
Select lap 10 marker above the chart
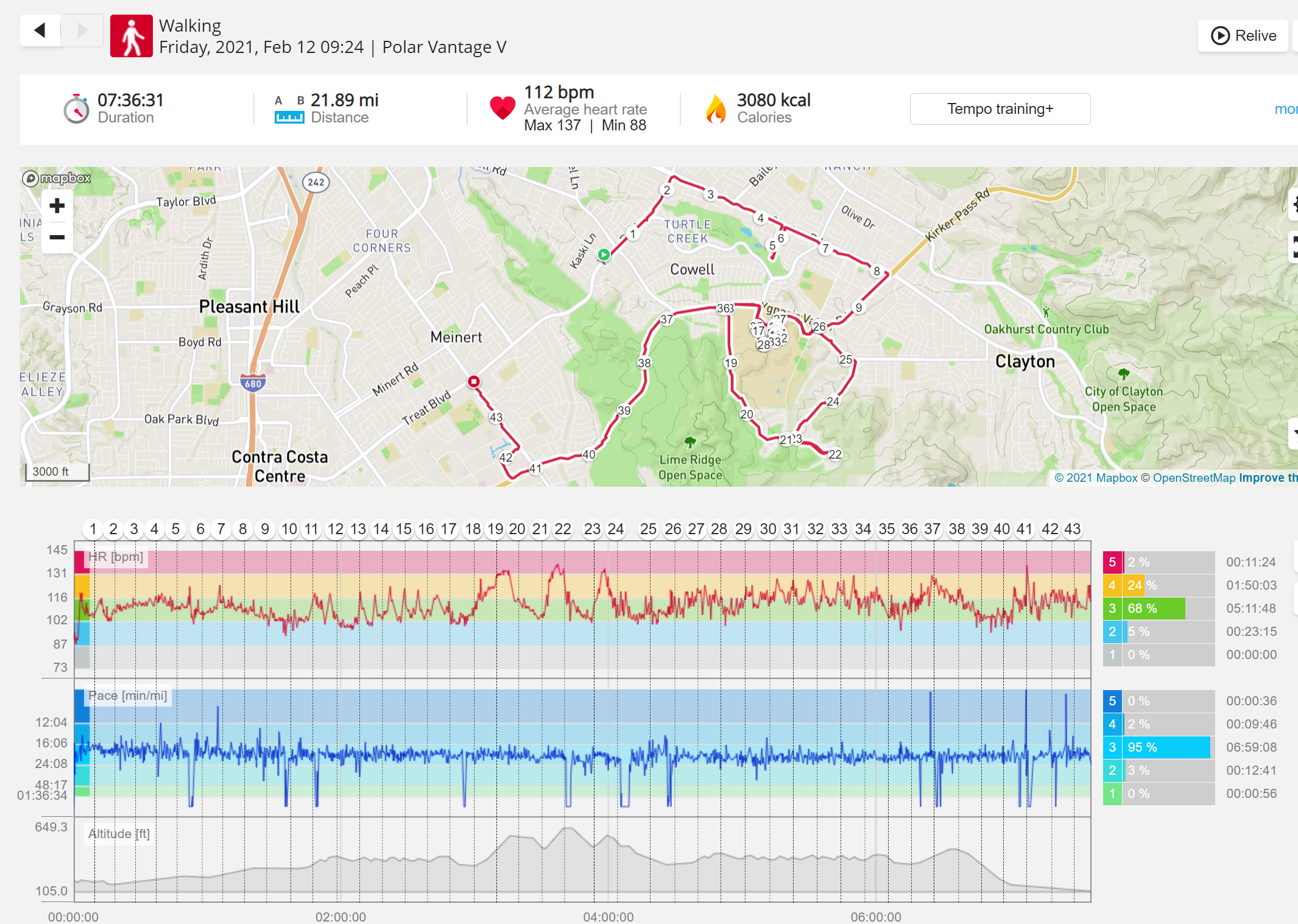tap(289, 529)
